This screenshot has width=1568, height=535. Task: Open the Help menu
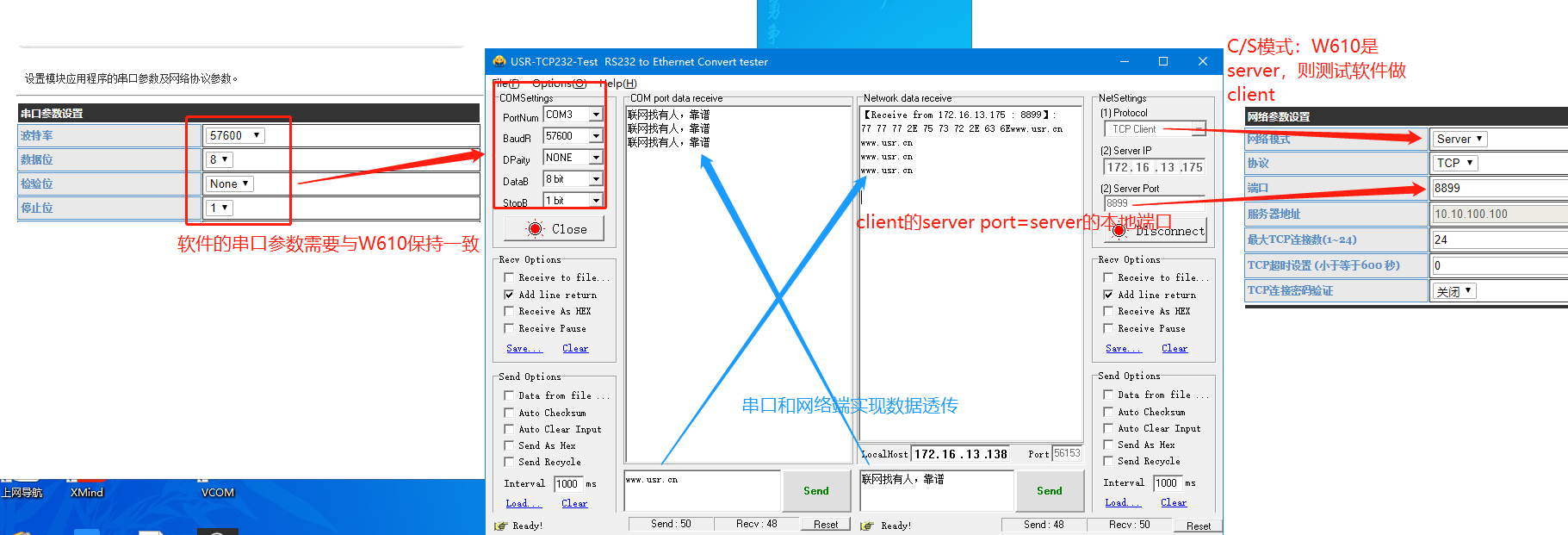(618, 84)
